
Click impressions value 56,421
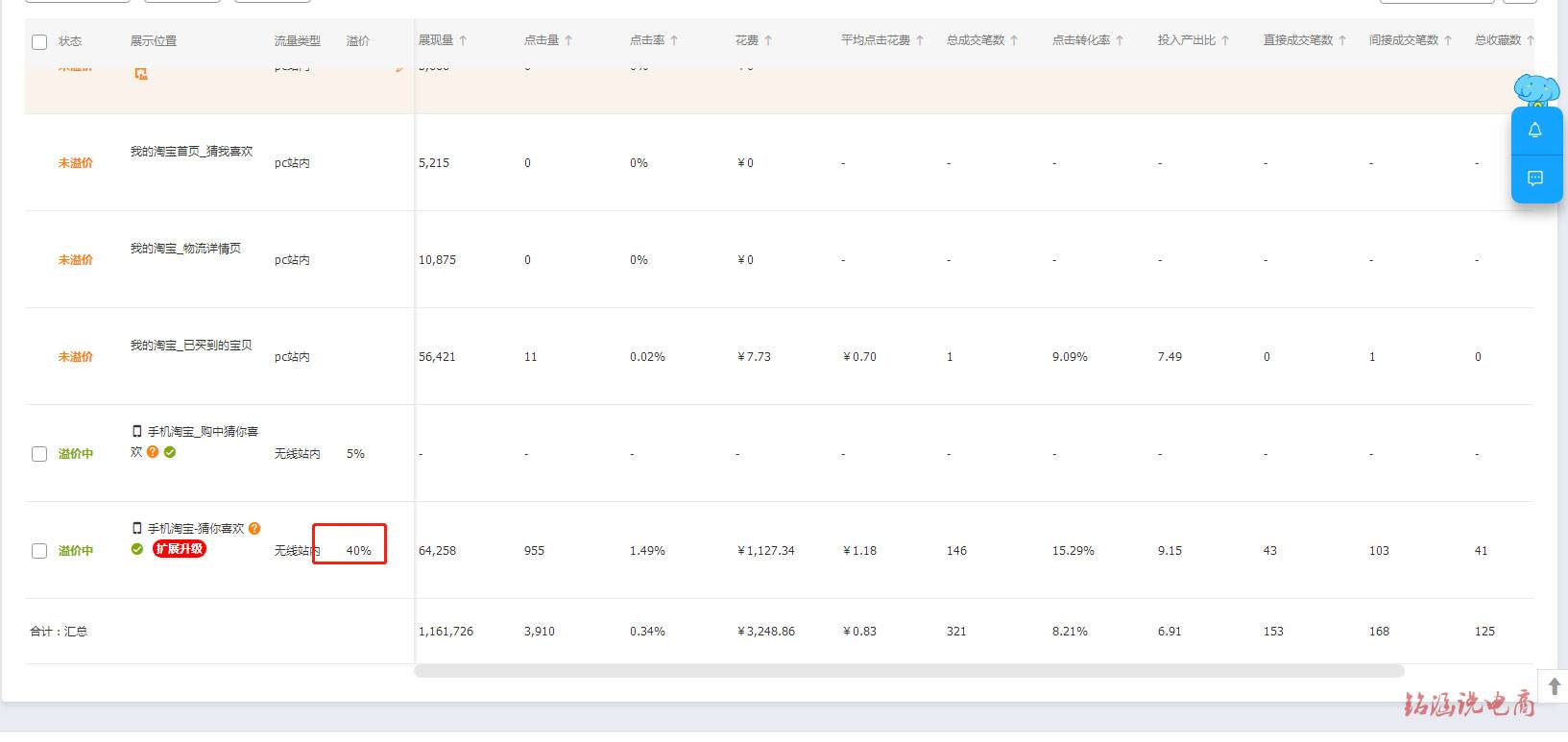438,357
